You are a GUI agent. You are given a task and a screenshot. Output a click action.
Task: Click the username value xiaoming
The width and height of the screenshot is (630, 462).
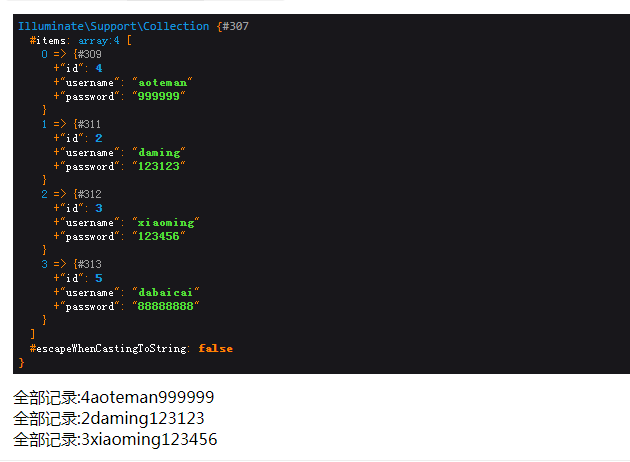(x=166, y=223)
